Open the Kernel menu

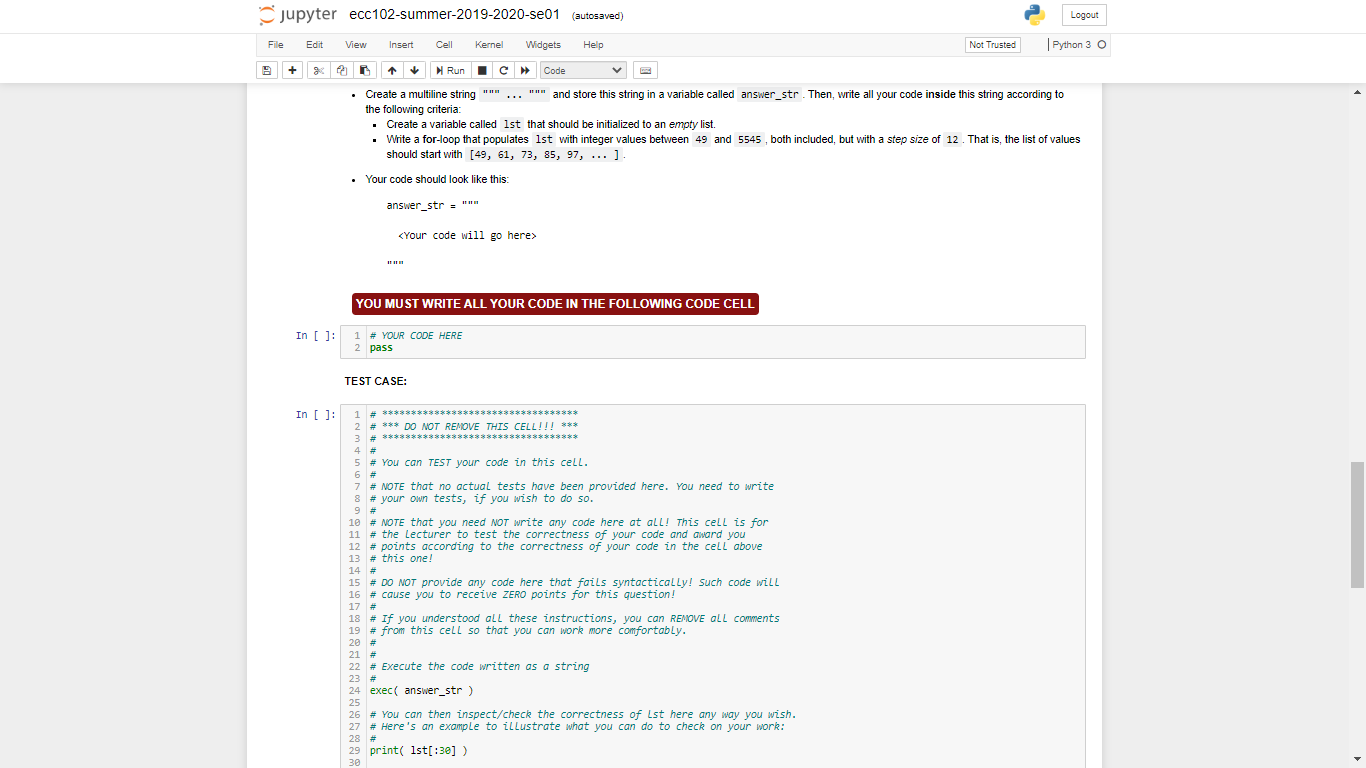point(489,44)
